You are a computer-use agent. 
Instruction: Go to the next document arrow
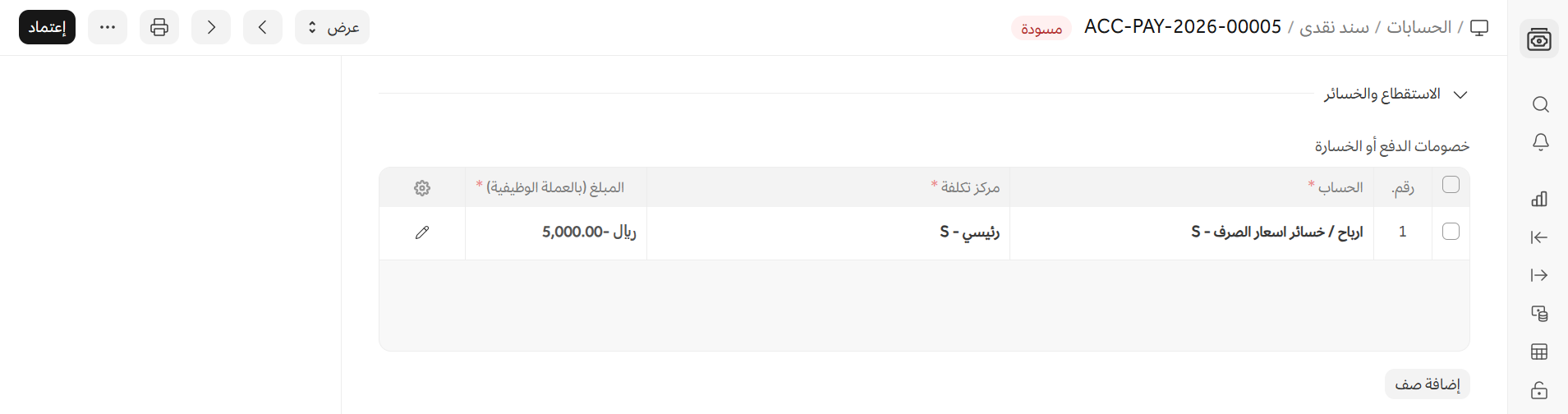(211, 27)
